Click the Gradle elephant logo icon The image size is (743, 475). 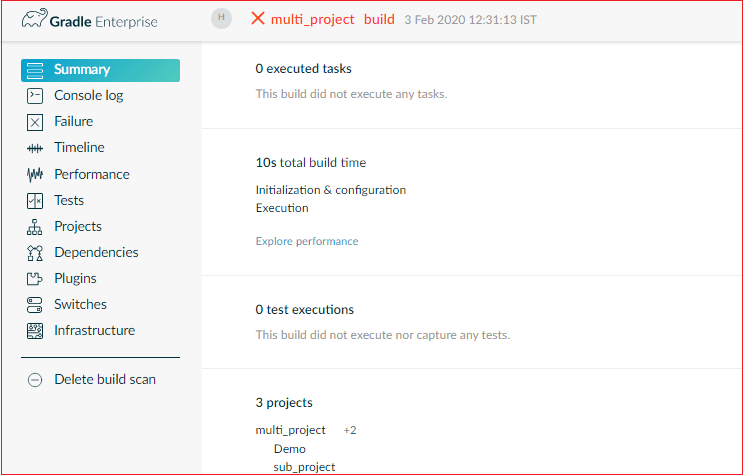pyautogui.click(x=35, y=18)
